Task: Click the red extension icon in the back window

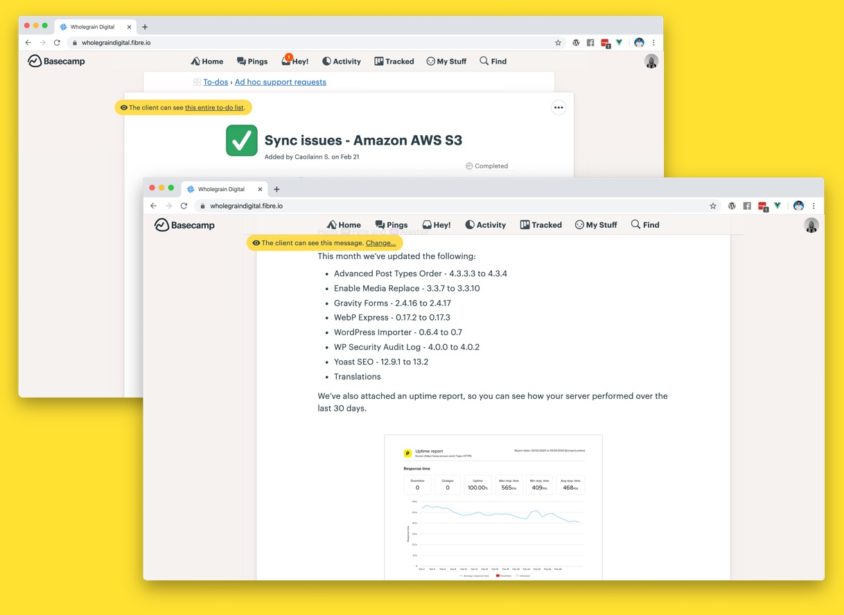Action: (606, 43)
